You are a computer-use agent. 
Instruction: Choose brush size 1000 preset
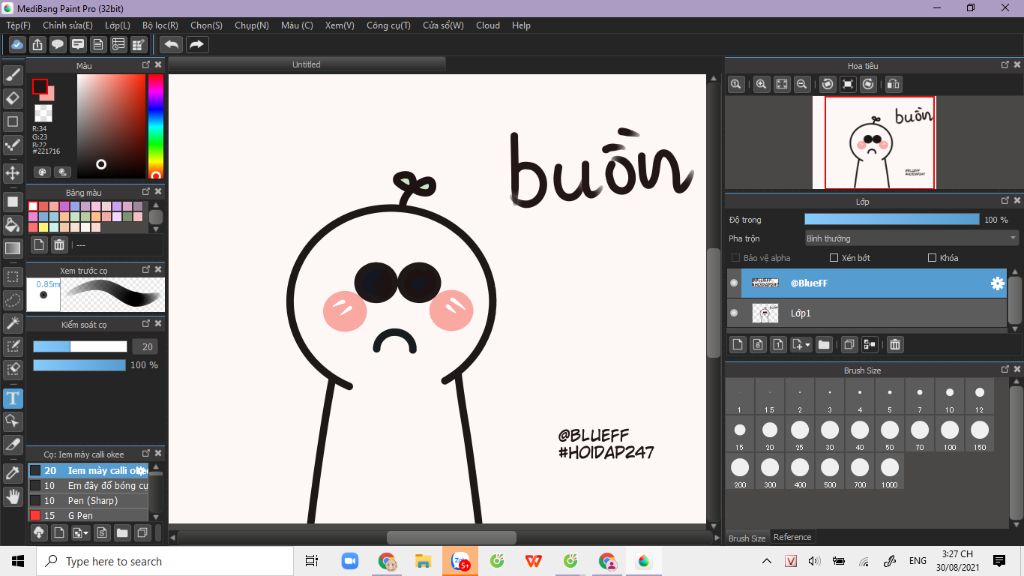click(x=889, y=472)
